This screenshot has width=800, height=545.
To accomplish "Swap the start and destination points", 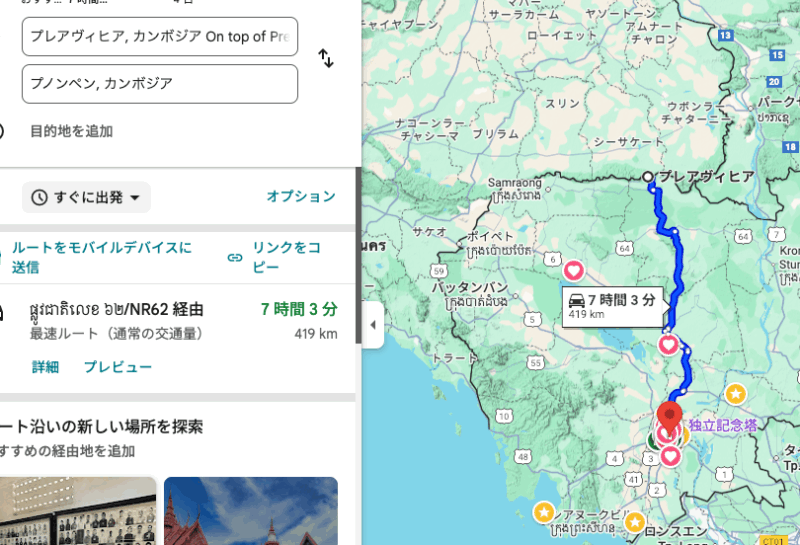I will pyautogui.click(x=326, y=58).
